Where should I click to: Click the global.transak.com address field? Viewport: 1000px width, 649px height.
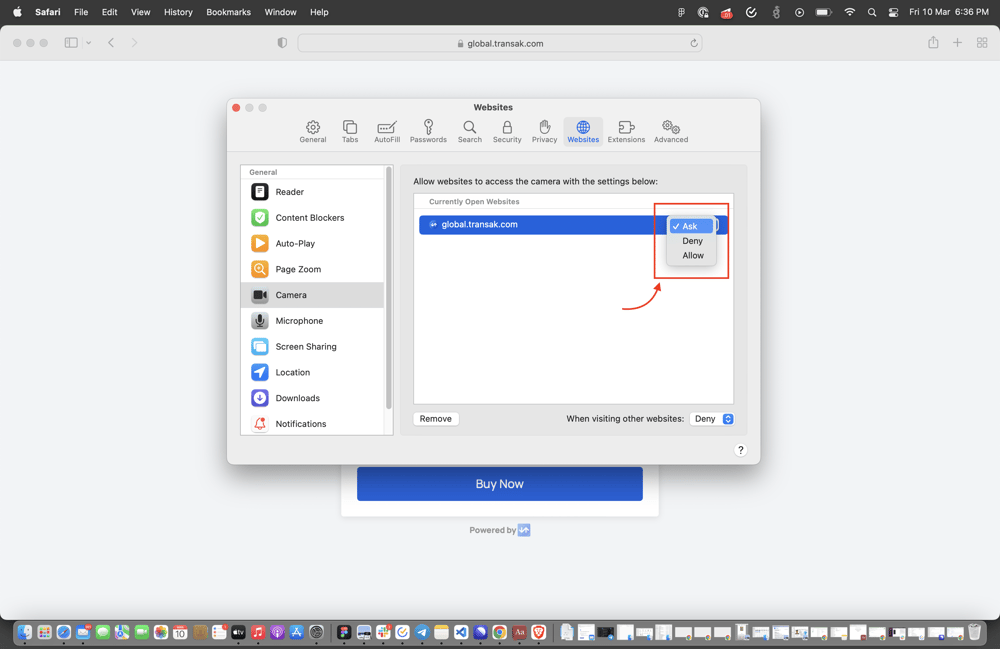[x=499, y=43]
